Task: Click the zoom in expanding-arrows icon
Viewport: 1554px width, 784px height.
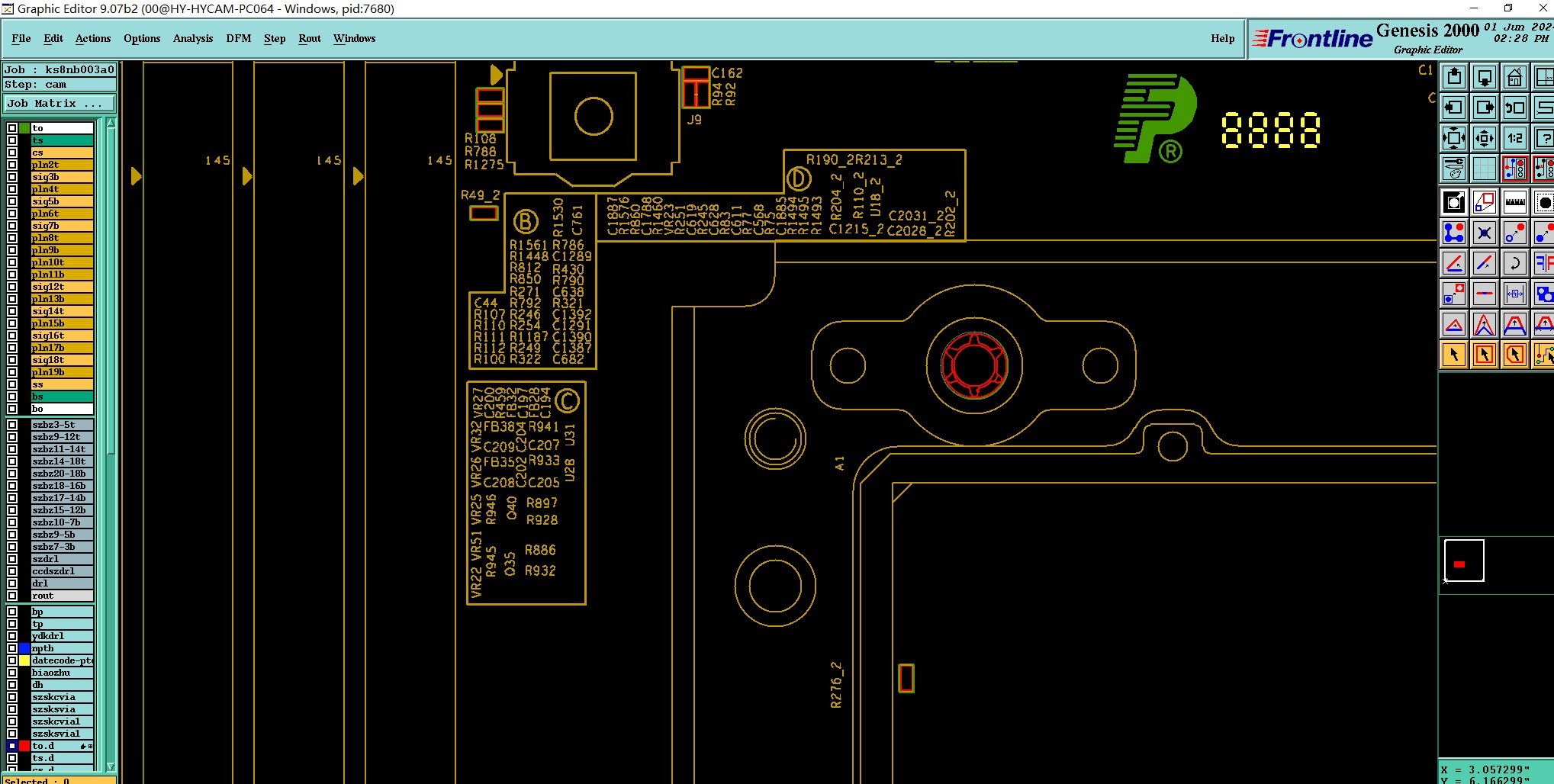Action: pos(1454,138)
